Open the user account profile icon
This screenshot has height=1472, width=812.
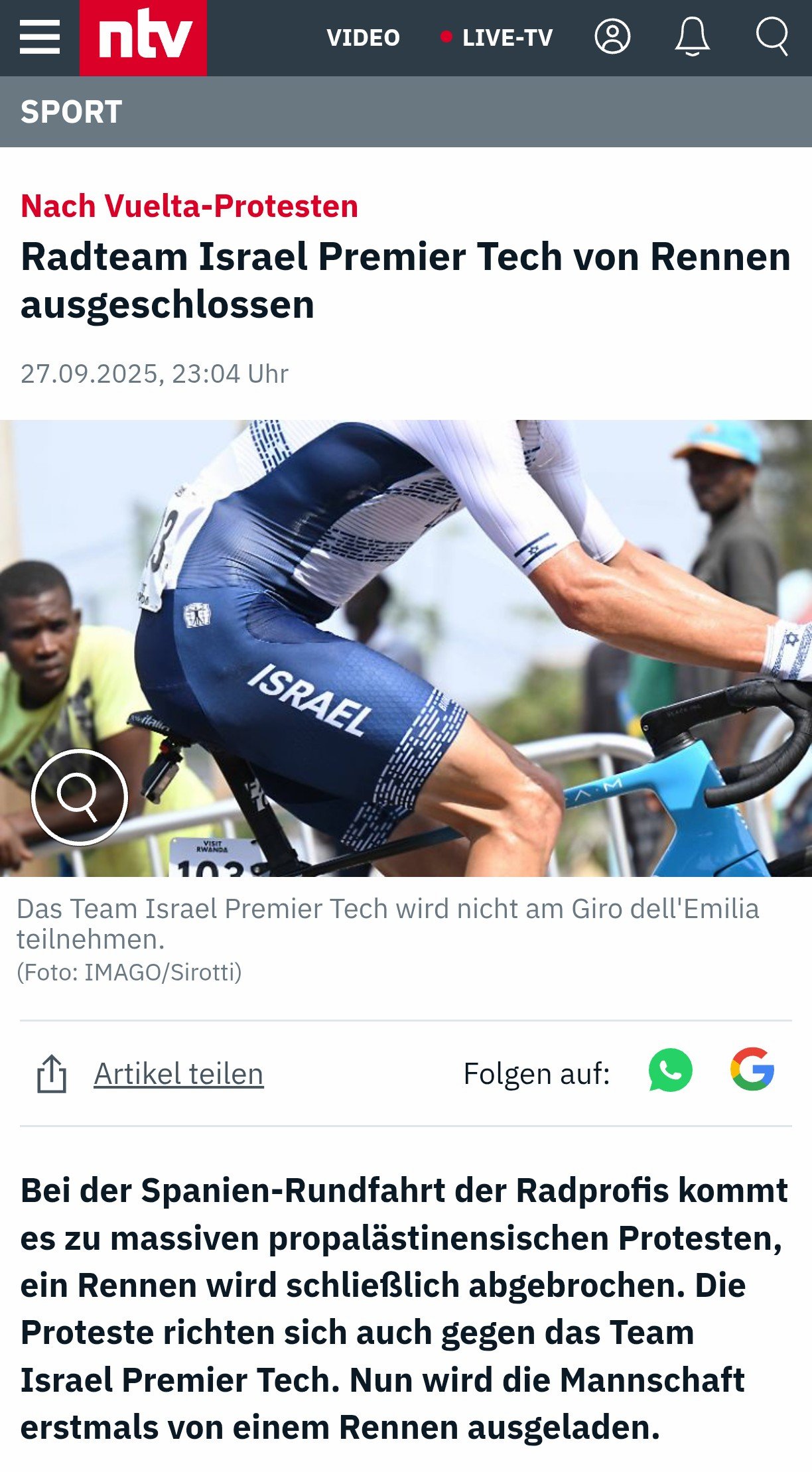click(612, 36)
